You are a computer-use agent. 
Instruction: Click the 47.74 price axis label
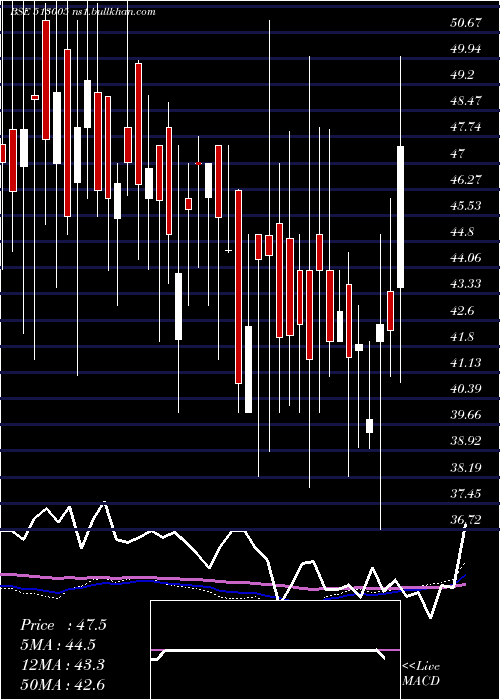(466, 127)
